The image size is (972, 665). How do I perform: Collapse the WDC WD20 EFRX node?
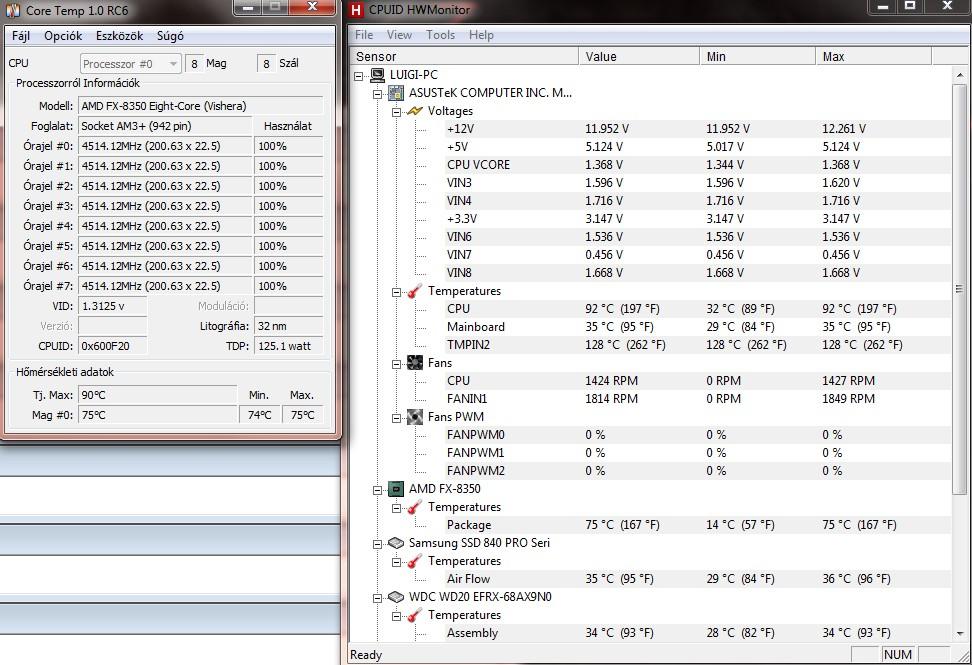(378, 598)
